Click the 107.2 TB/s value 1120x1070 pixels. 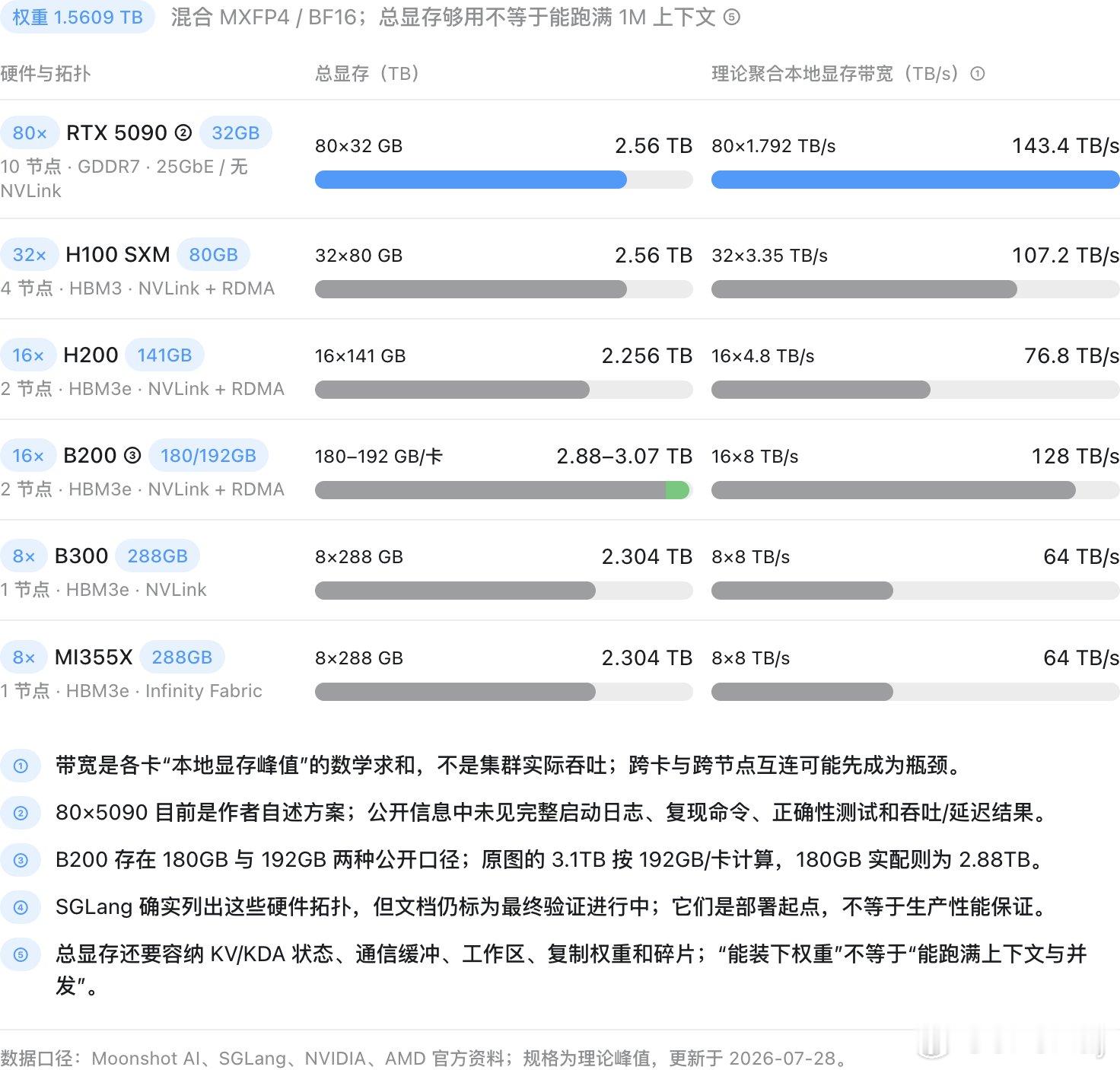[1065, 255]
